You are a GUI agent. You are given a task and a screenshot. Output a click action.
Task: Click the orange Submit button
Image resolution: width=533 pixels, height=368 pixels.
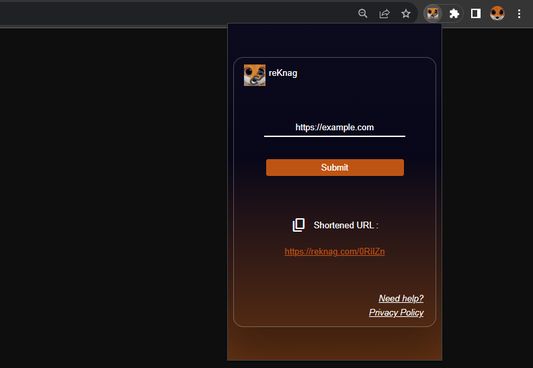tap(335, 168)
